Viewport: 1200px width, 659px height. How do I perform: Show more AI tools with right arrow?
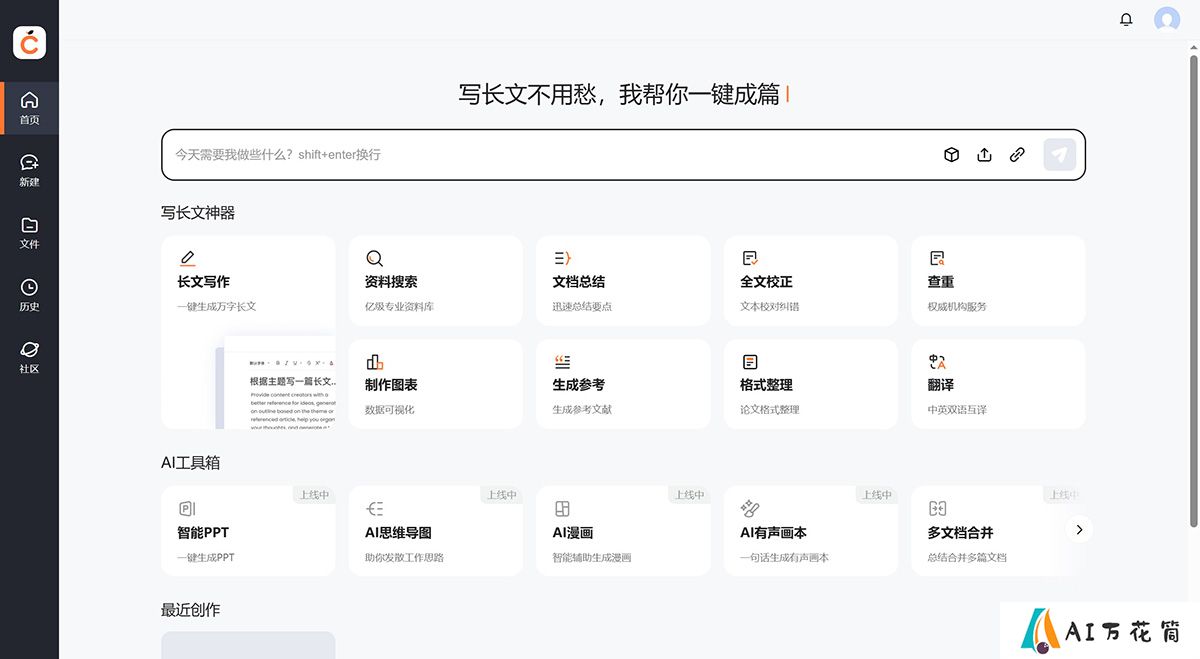coord(1079,530)
